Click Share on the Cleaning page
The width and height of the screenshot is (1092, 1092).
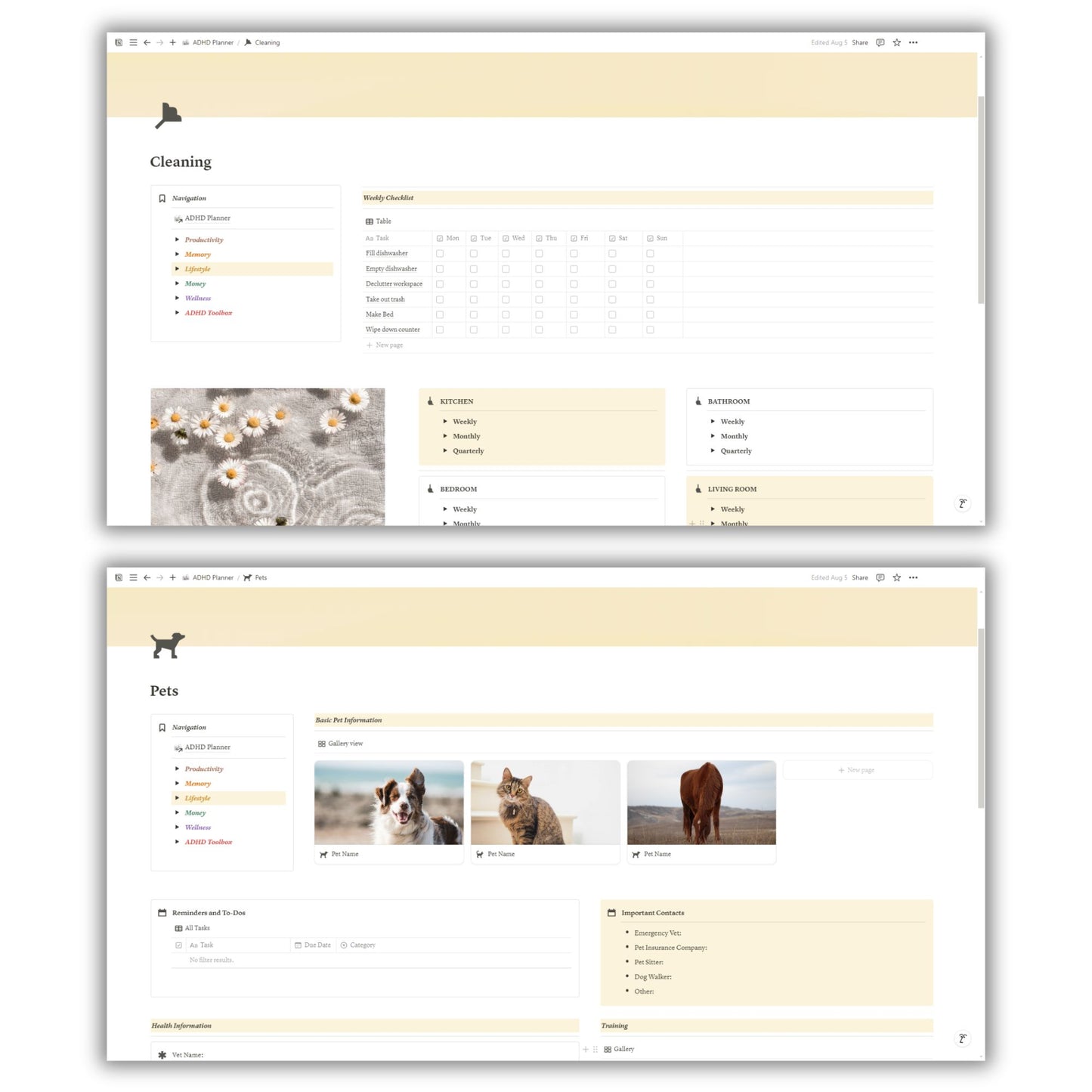pos(859,43)
